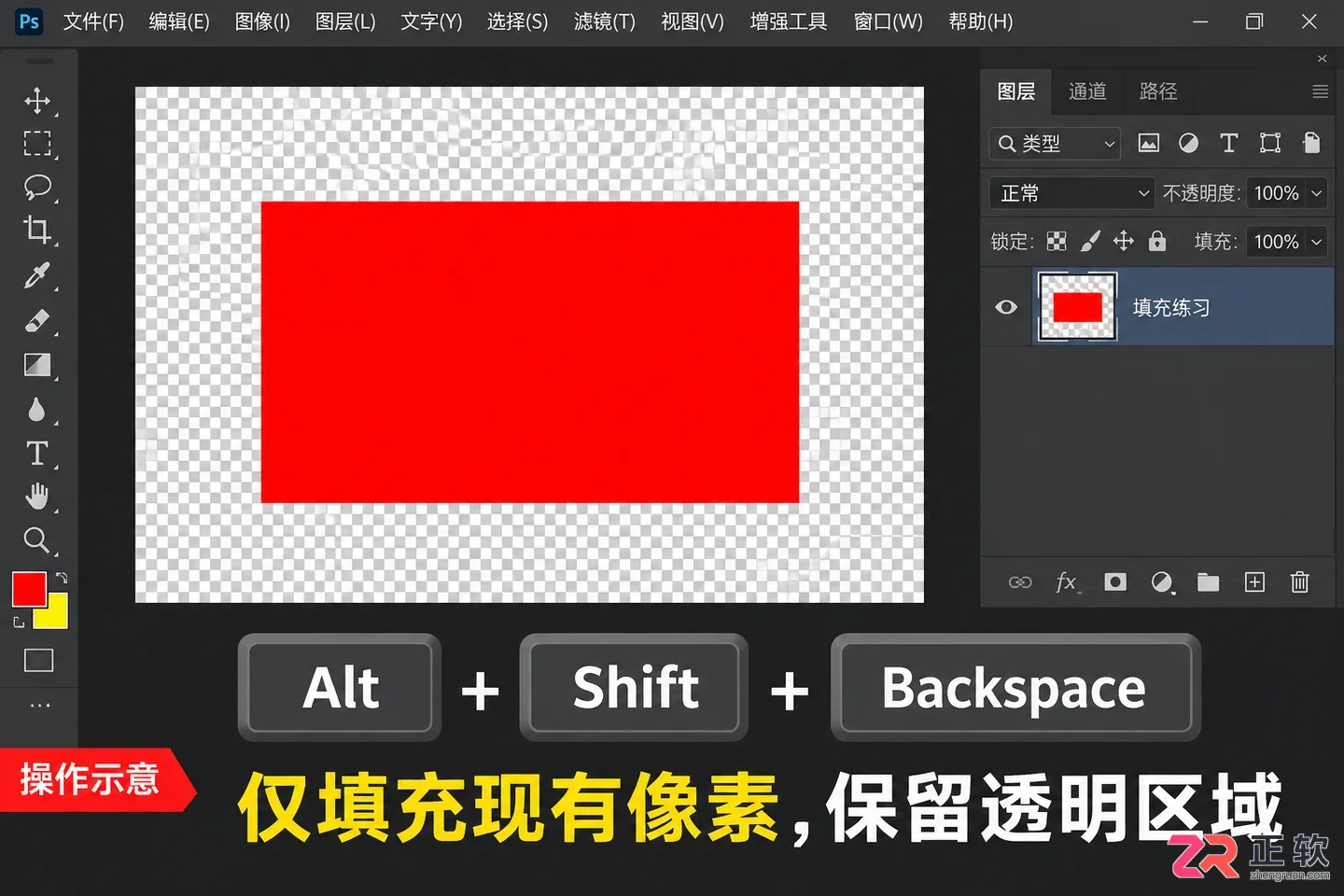Filter layers by shape layer icon
The height and width of the screenshot is (896, 1344).
1270,143
